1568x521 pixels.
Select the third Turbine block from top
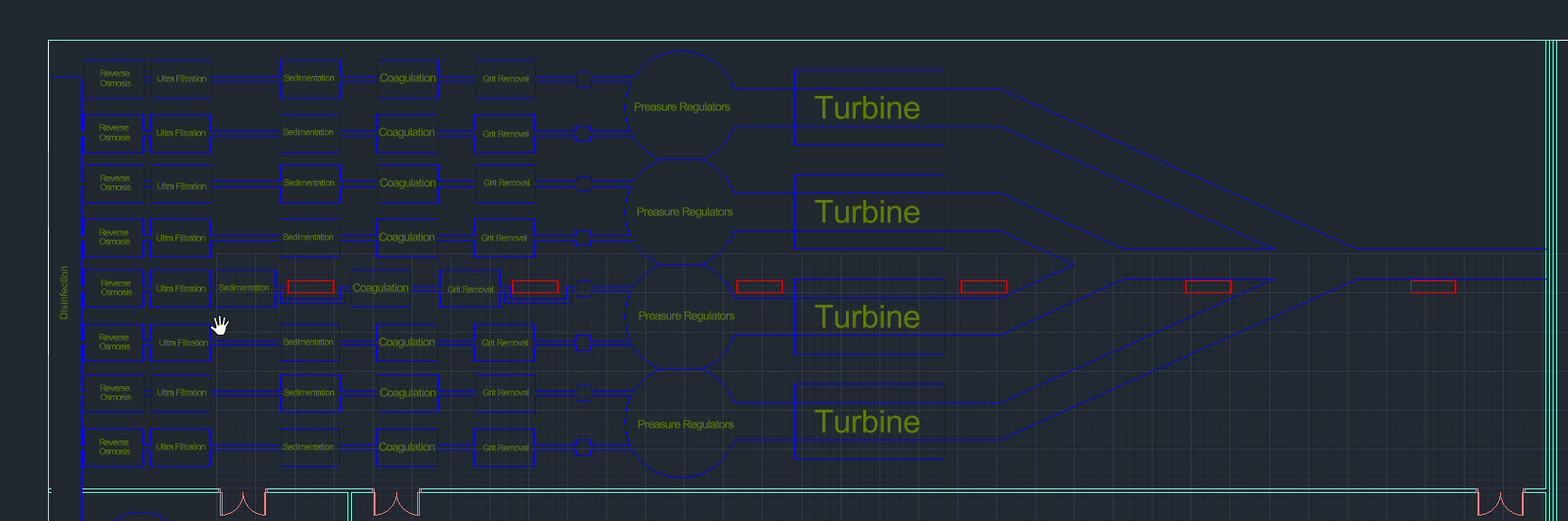(x=869, y=317)
